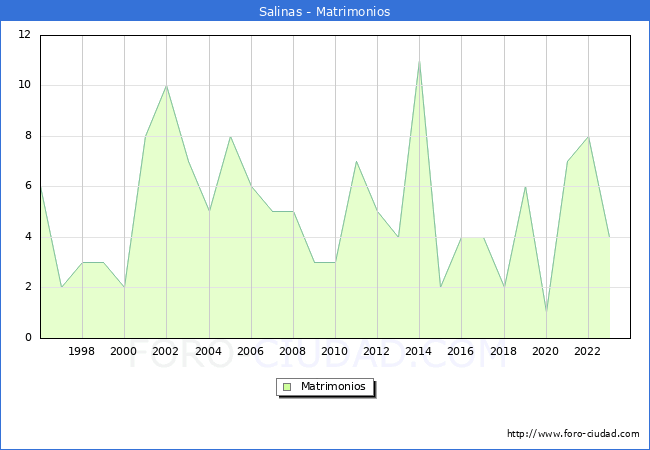Screen dimensions: 650x450
Task: Click the Salinas - Matrimonios chart title
Action: tap(325, 11)
